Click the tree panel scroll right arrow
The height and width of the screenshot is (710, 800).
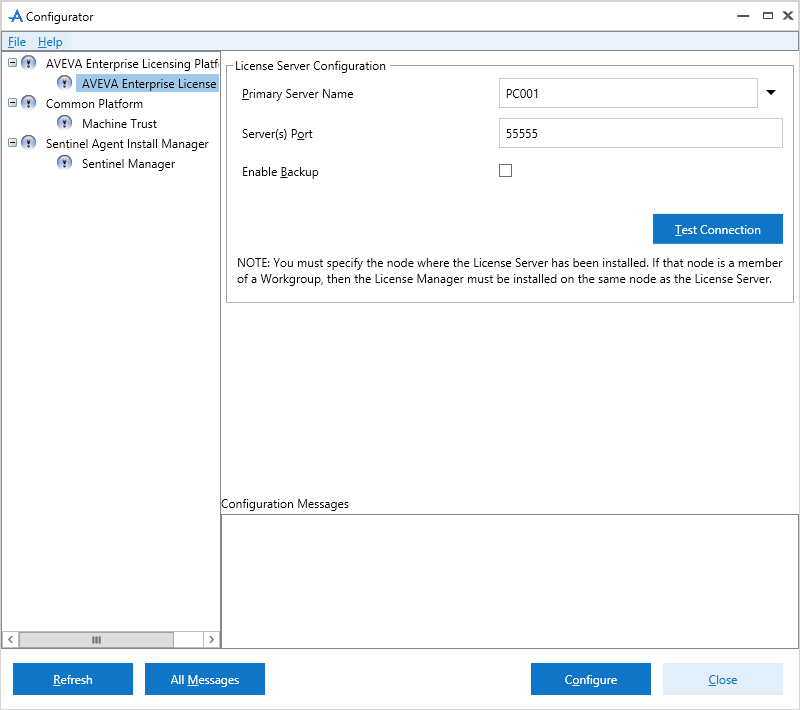[211, 640]
